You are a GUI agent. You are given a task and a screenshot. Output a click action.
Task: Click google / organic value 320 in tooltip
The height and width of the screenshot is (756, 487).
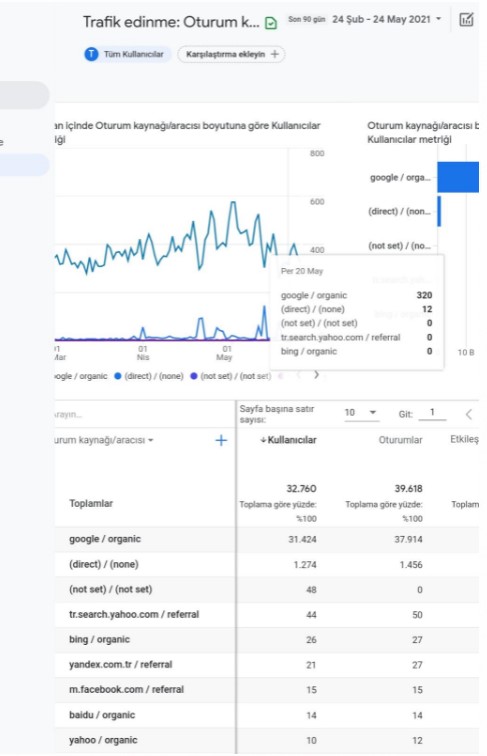pos(424,295)
